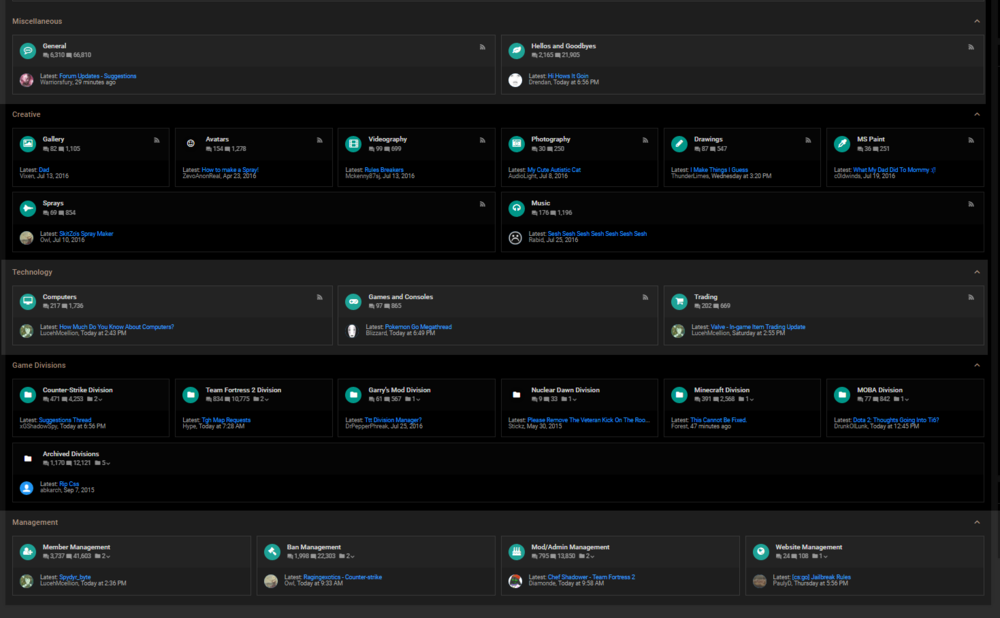1000x618 pixels.
Task: Expand Team Fortress 2 Division sub-forums dropdown
Action: [261, 399]
